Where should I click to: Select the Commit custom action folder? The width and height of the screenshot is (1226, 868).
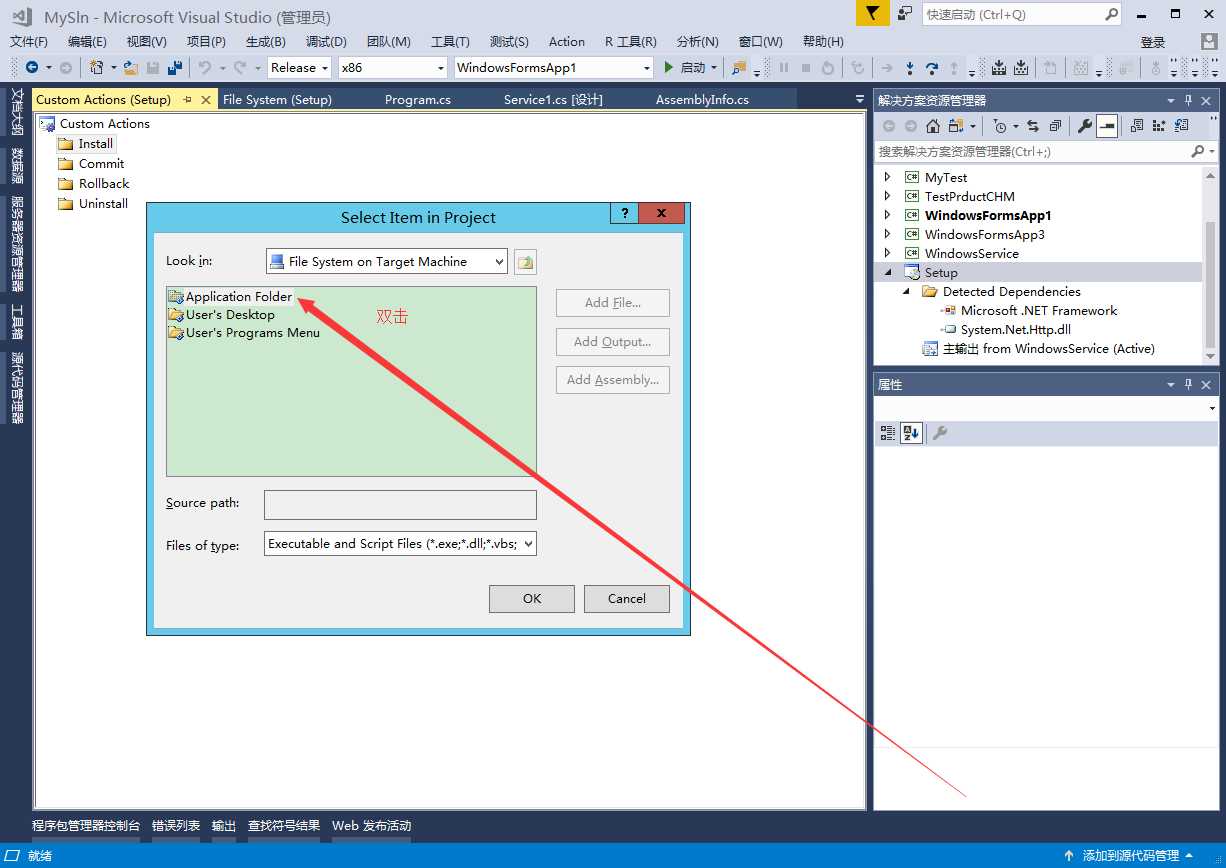pyautogui.click(x=92, y=164)
